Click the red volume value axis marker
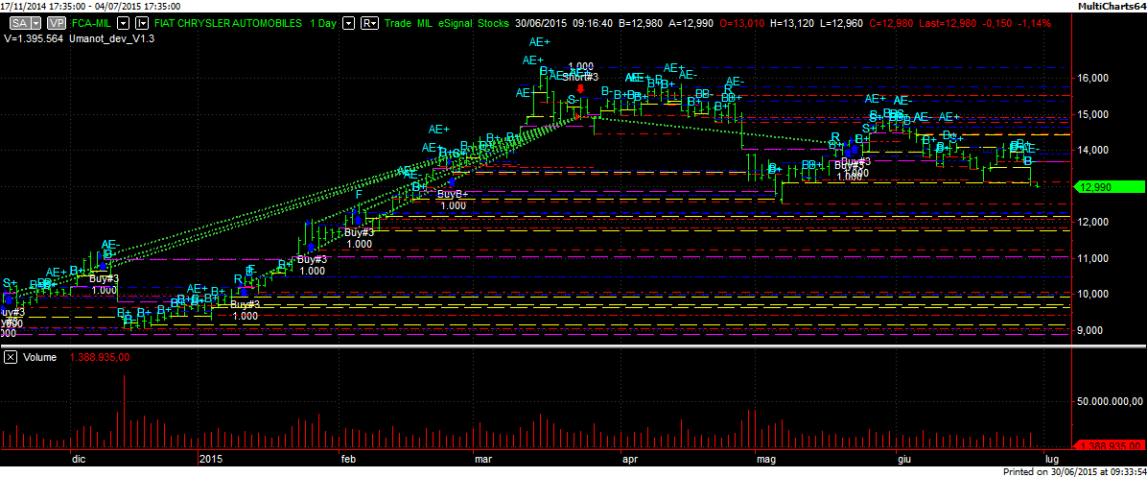 click(1106, 446)
